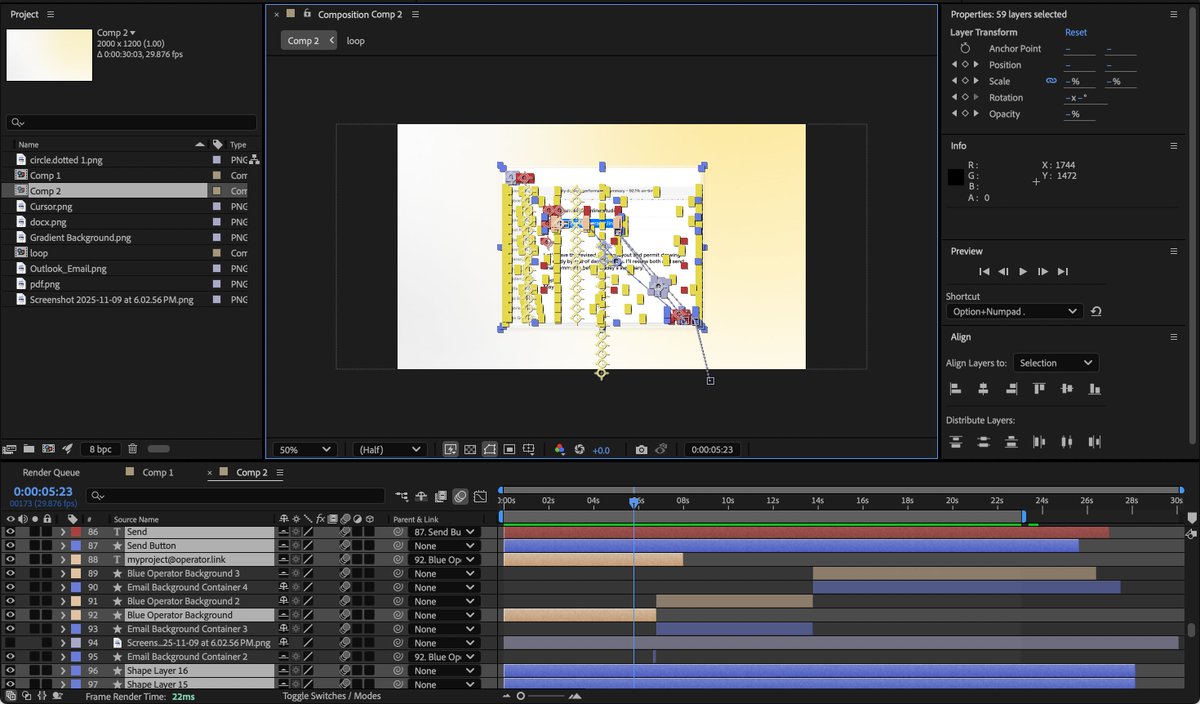Show the hidden Screenshot layer 94

tap(10, 643)
